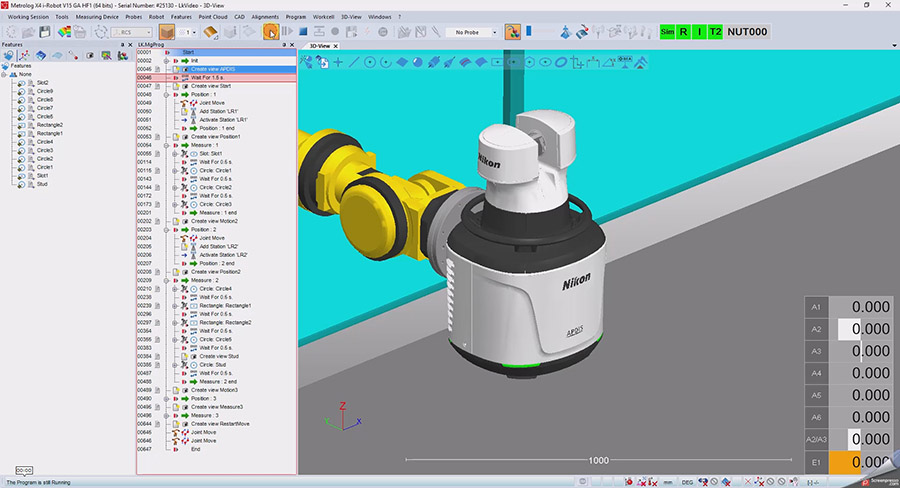The image size is (900, 488).
Task: Toggle the green R status indicator
Action: point(683,32)
